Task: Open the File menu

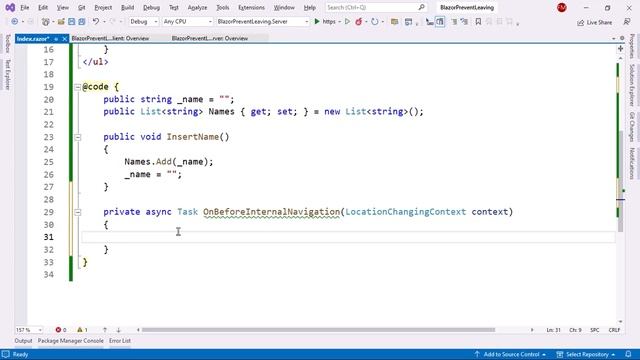Action: coord(24,7)
